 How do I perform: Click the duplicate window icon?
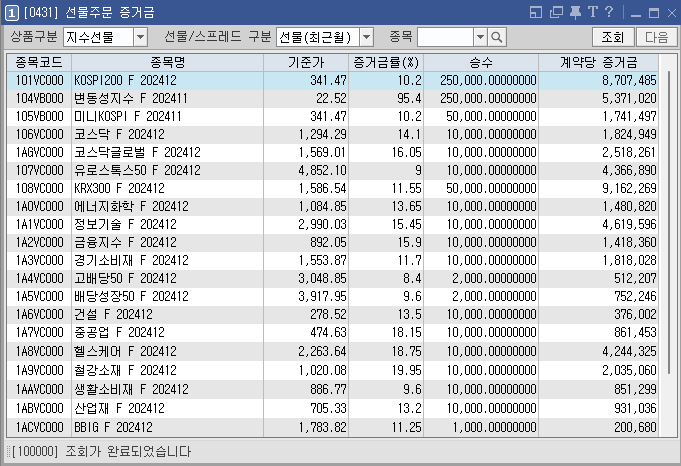(x=556, y=12)
